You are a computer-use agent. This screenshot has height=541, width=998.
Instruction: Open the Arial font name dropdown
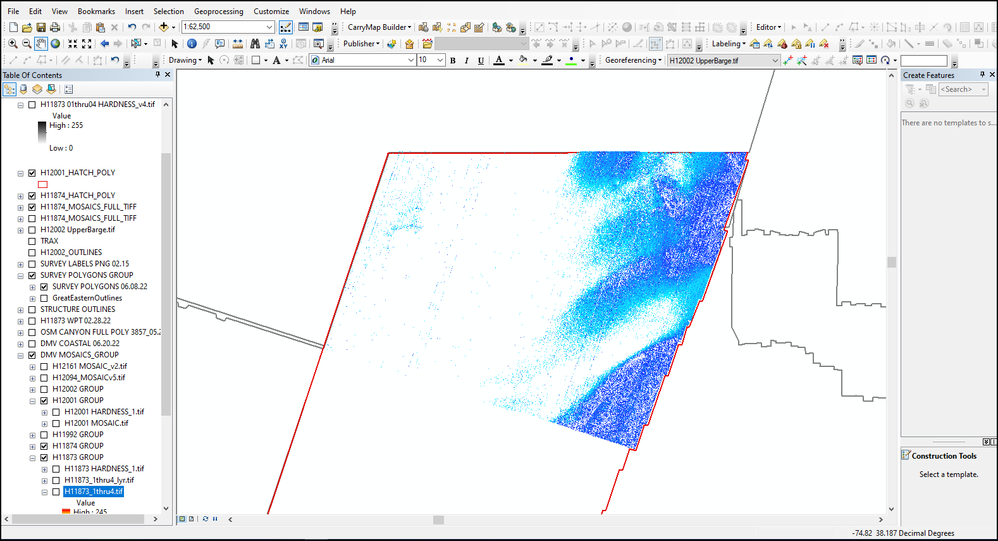pos(411,60)
